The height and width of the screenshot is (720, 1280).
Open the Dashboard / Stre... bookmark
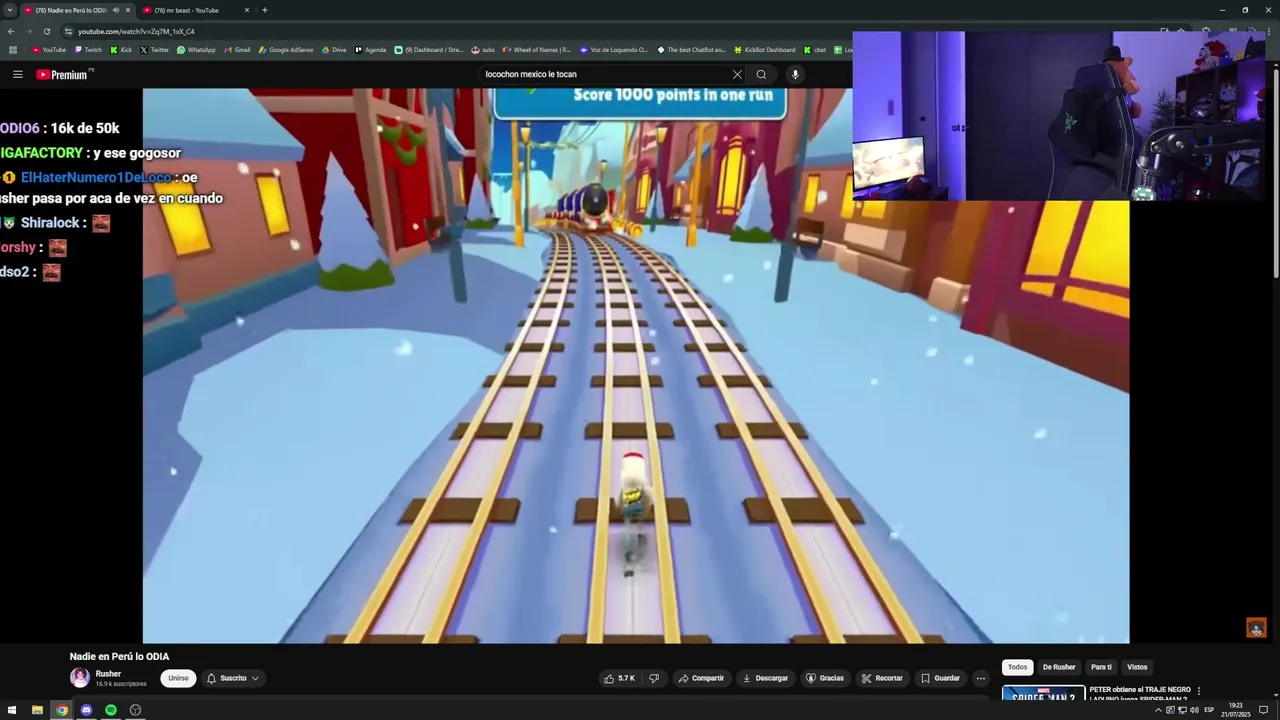click(x=429, y=49)
